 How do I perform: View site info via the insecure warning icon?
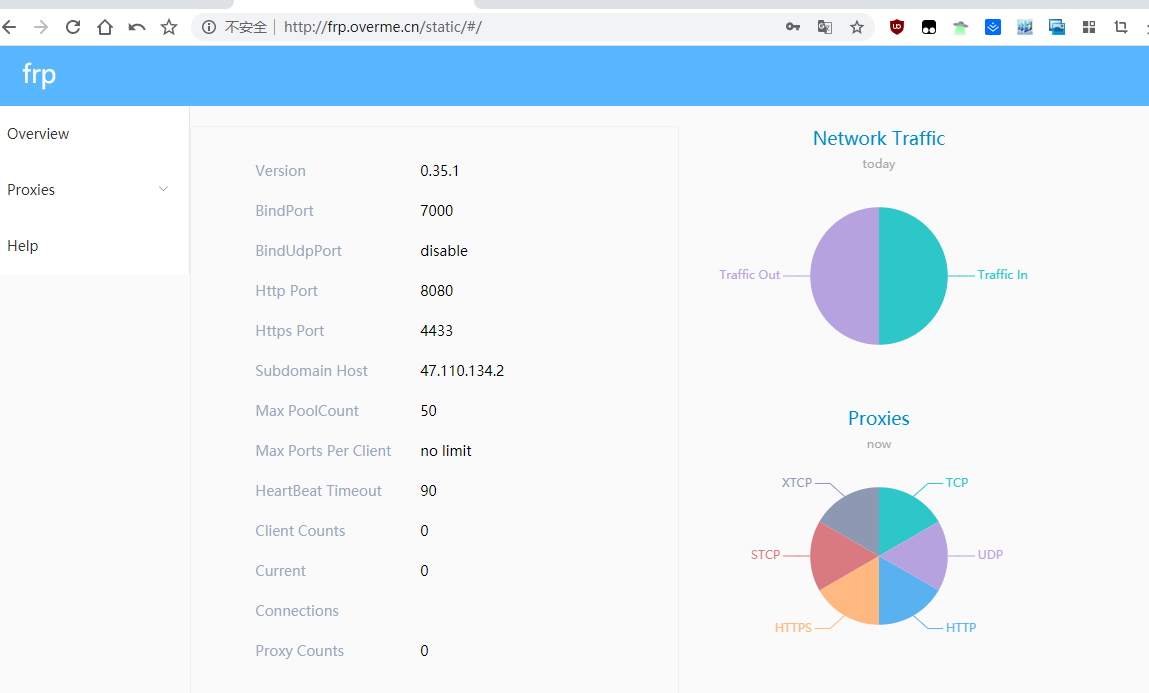(x=209, y=27)
